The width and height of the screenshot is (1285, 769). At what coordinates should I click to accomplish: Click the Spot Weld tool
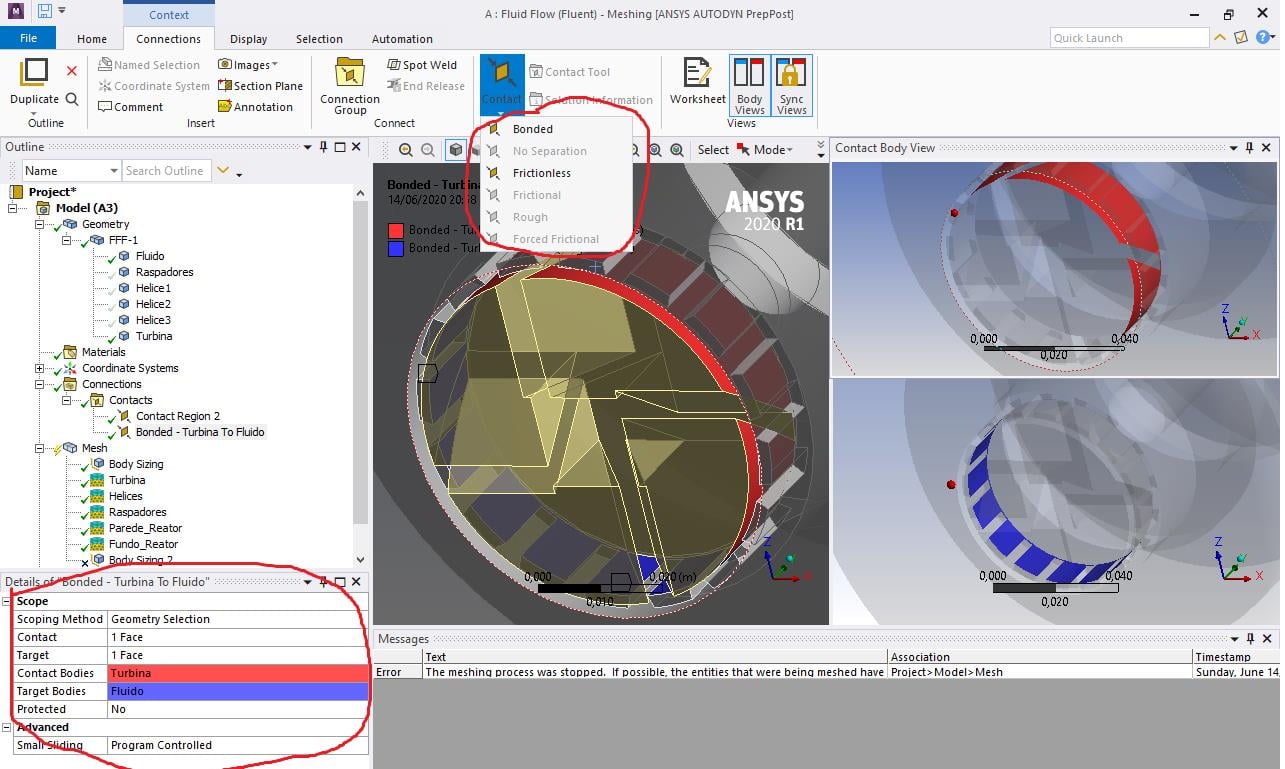click(422, 65)
